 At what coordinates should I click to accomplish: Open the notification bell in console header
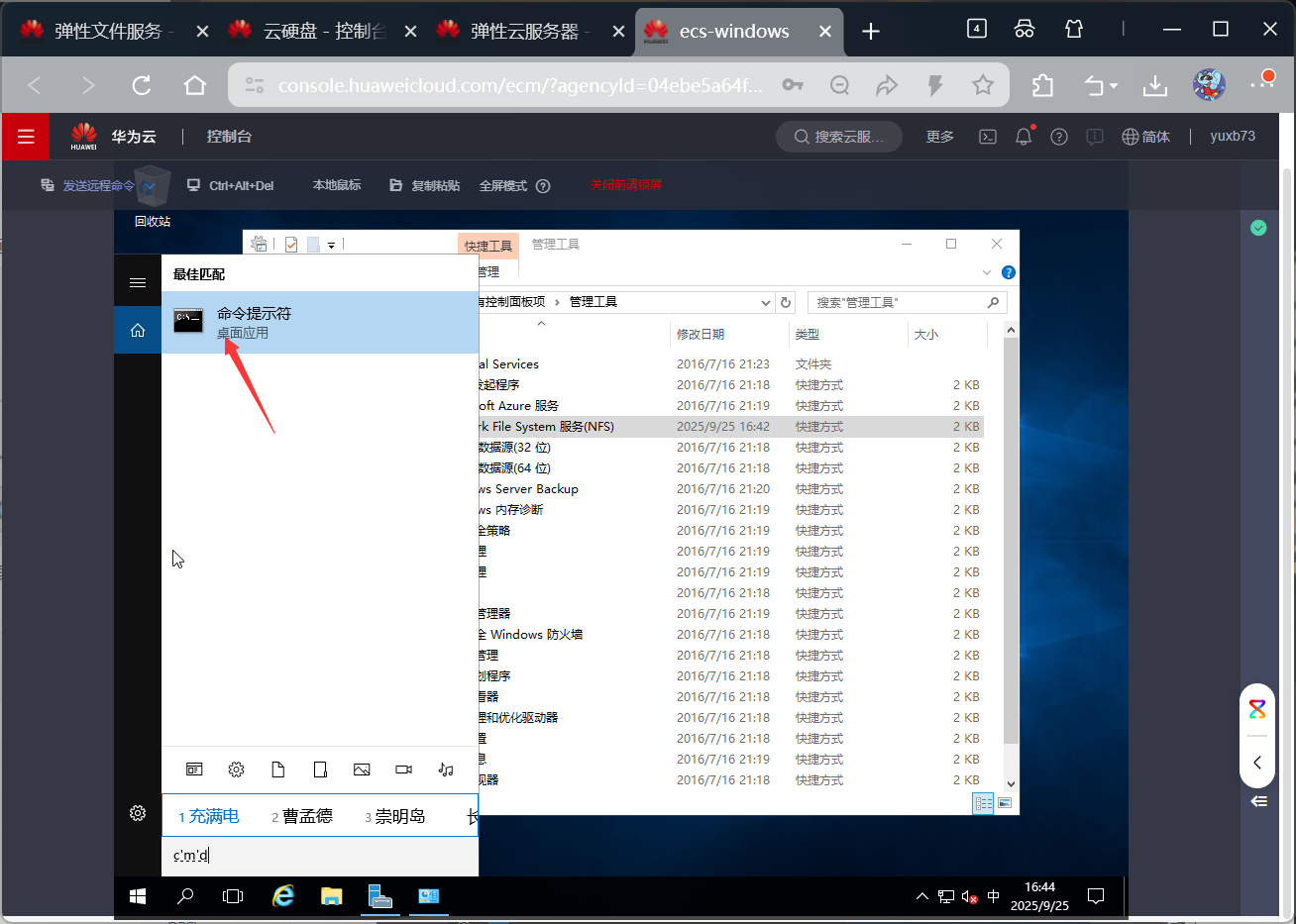[x=1024, y=137]
